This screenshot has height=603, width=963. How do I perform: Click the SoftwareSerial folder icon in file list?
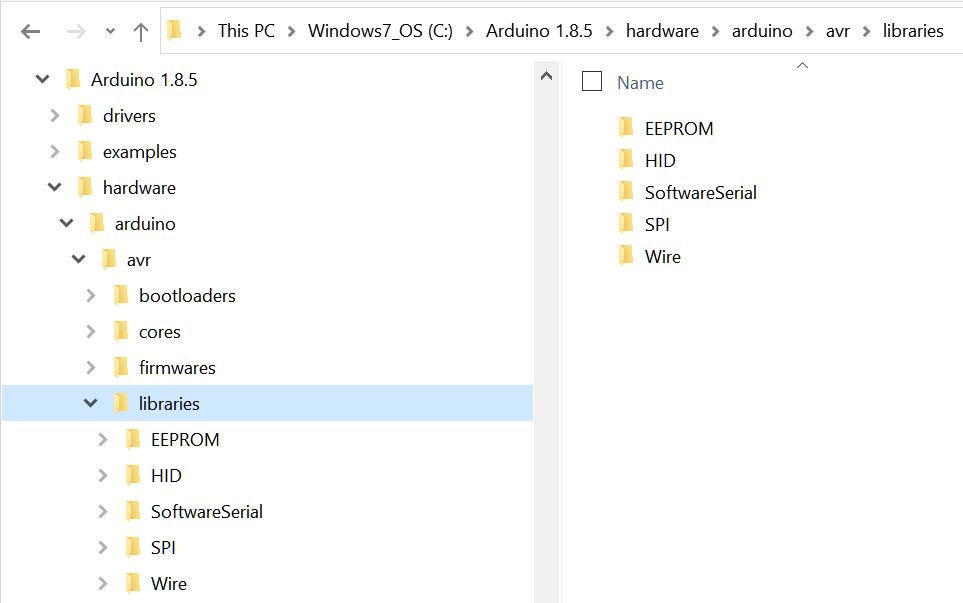pyautogui.click(x=627, y=192)
